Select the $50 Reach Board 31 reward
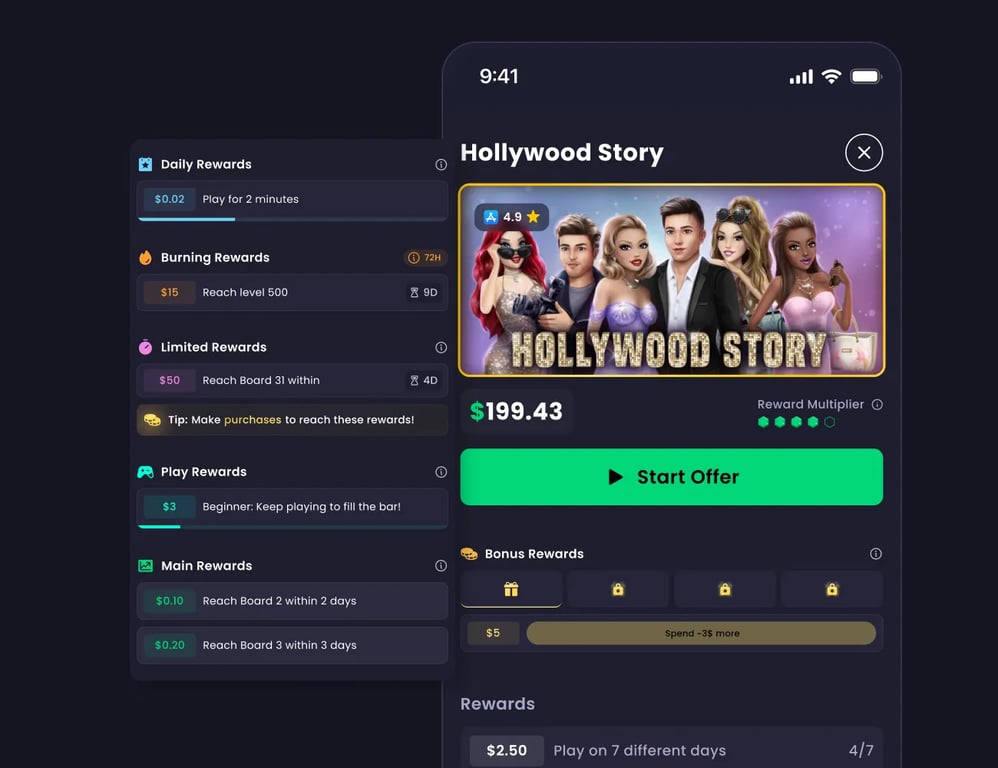This screenshot has height=768, width=998. click(x=293, y=381)
